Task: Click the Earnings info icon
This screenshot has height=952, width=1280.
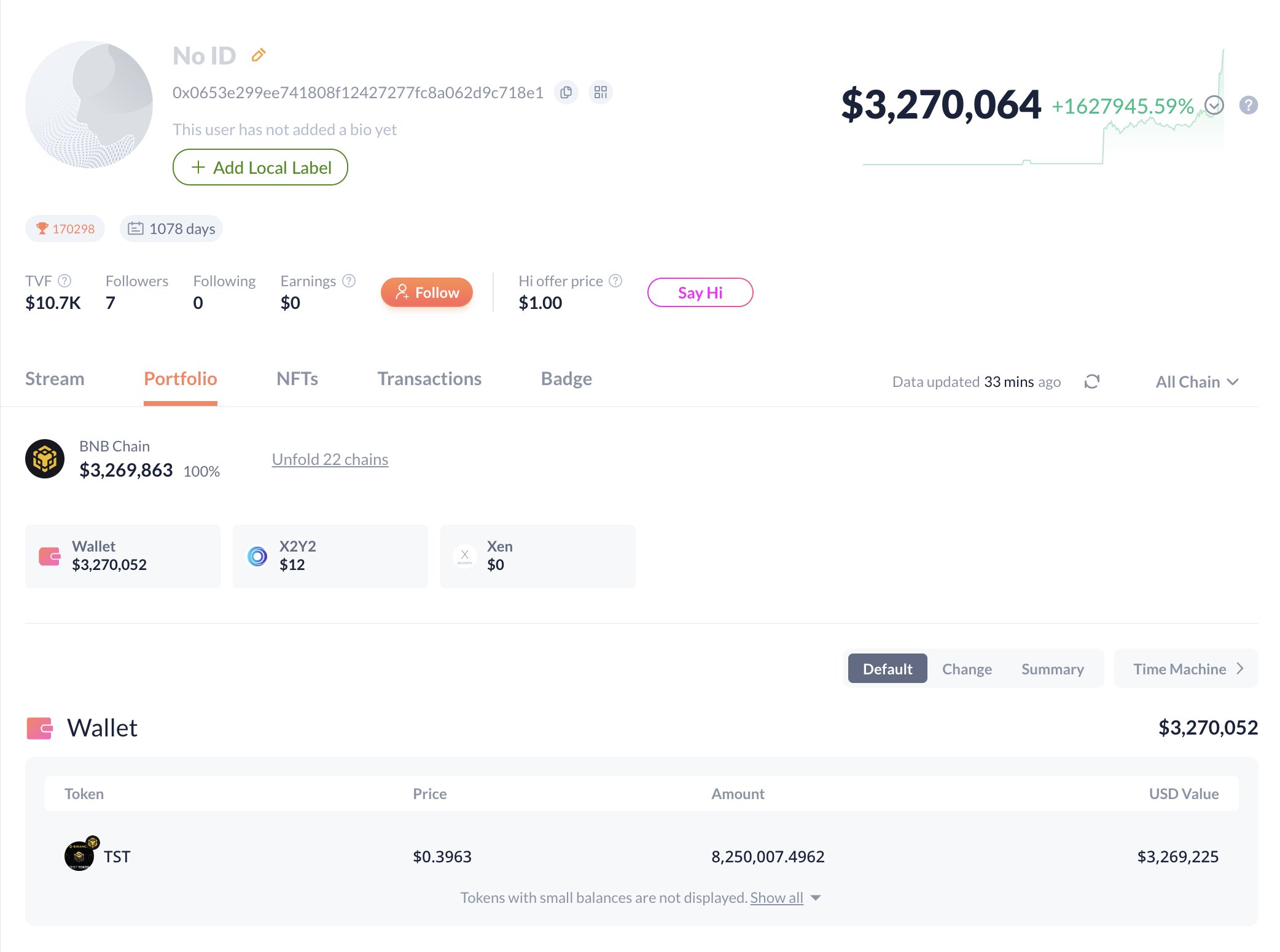Action: point(349,281)
